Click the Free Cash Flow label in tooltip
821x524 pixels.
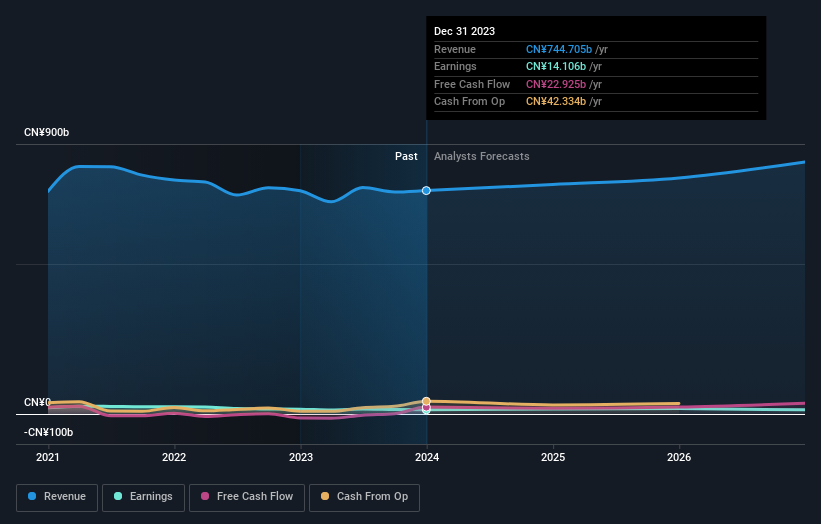[472, 84]
